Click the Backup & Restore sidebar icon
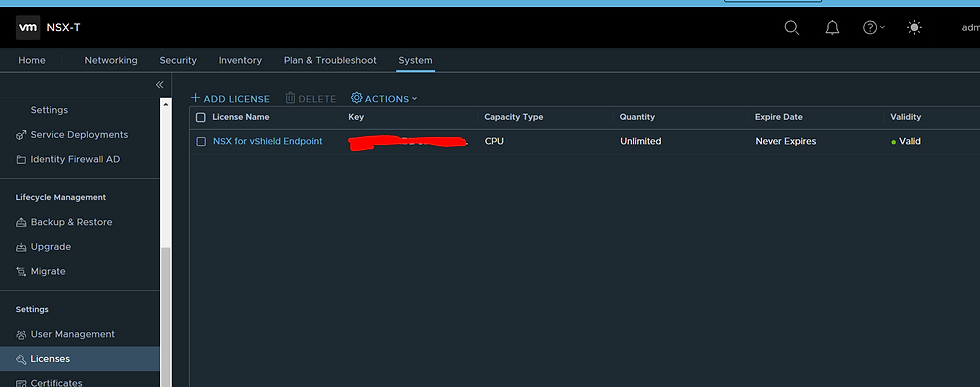The width and height of the screenshot is (980, 387). coord(21,222)
